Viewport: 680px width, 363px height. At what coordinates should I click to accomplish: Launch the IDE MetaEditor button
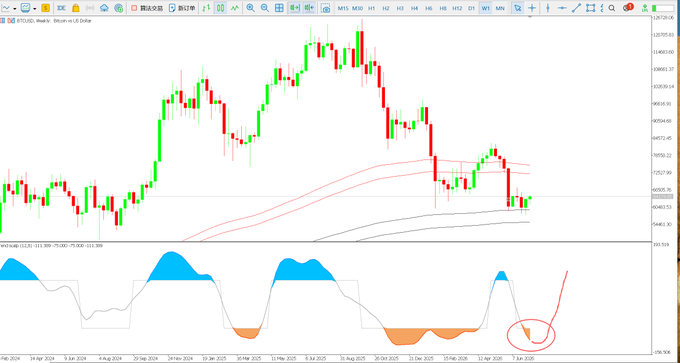[62, 8]
